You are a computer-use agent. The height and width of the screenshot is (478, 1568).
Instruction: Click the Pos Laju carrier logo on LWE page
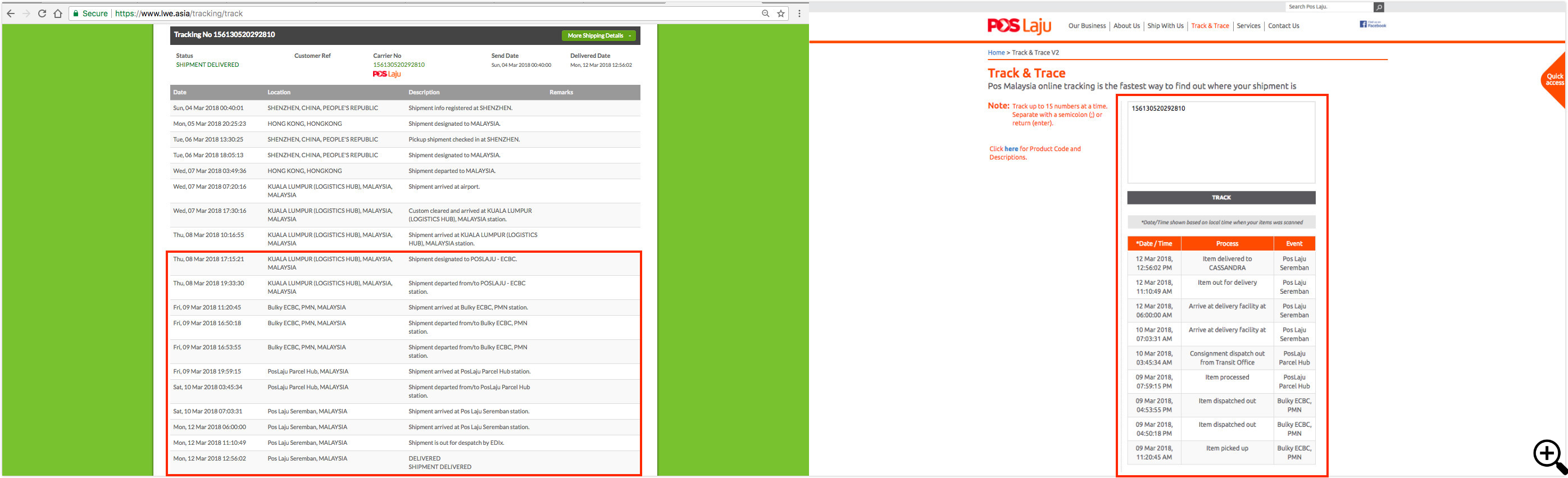(387, 74)
